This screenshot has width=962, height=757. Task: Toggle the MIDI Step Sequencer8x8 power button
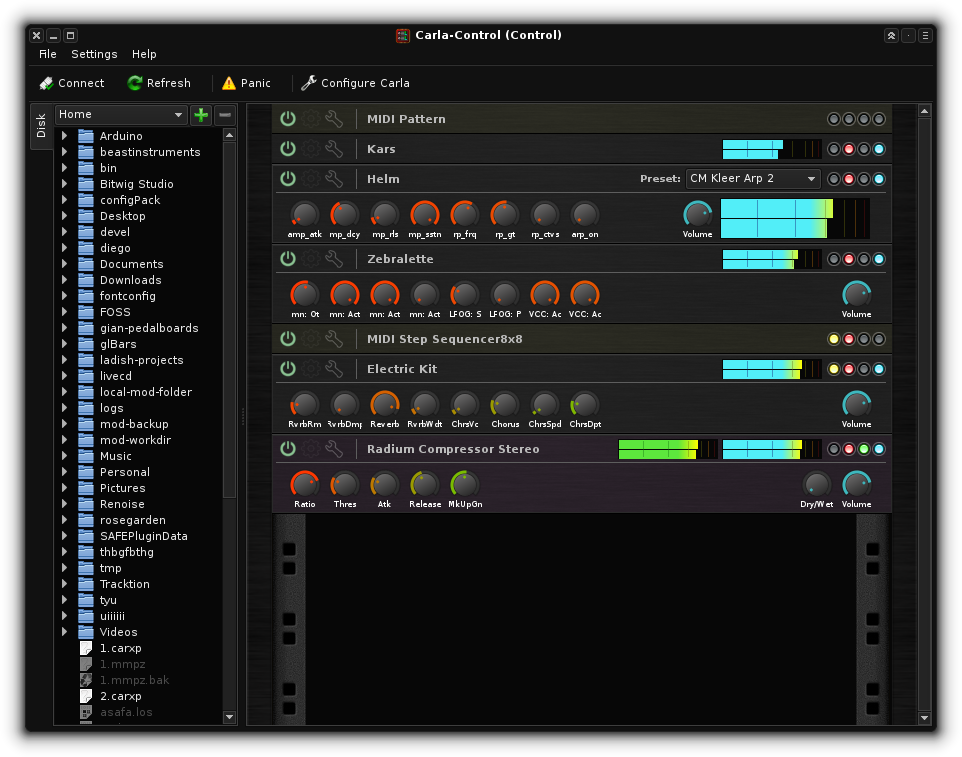pyautogui.click(x=288, y=339)
